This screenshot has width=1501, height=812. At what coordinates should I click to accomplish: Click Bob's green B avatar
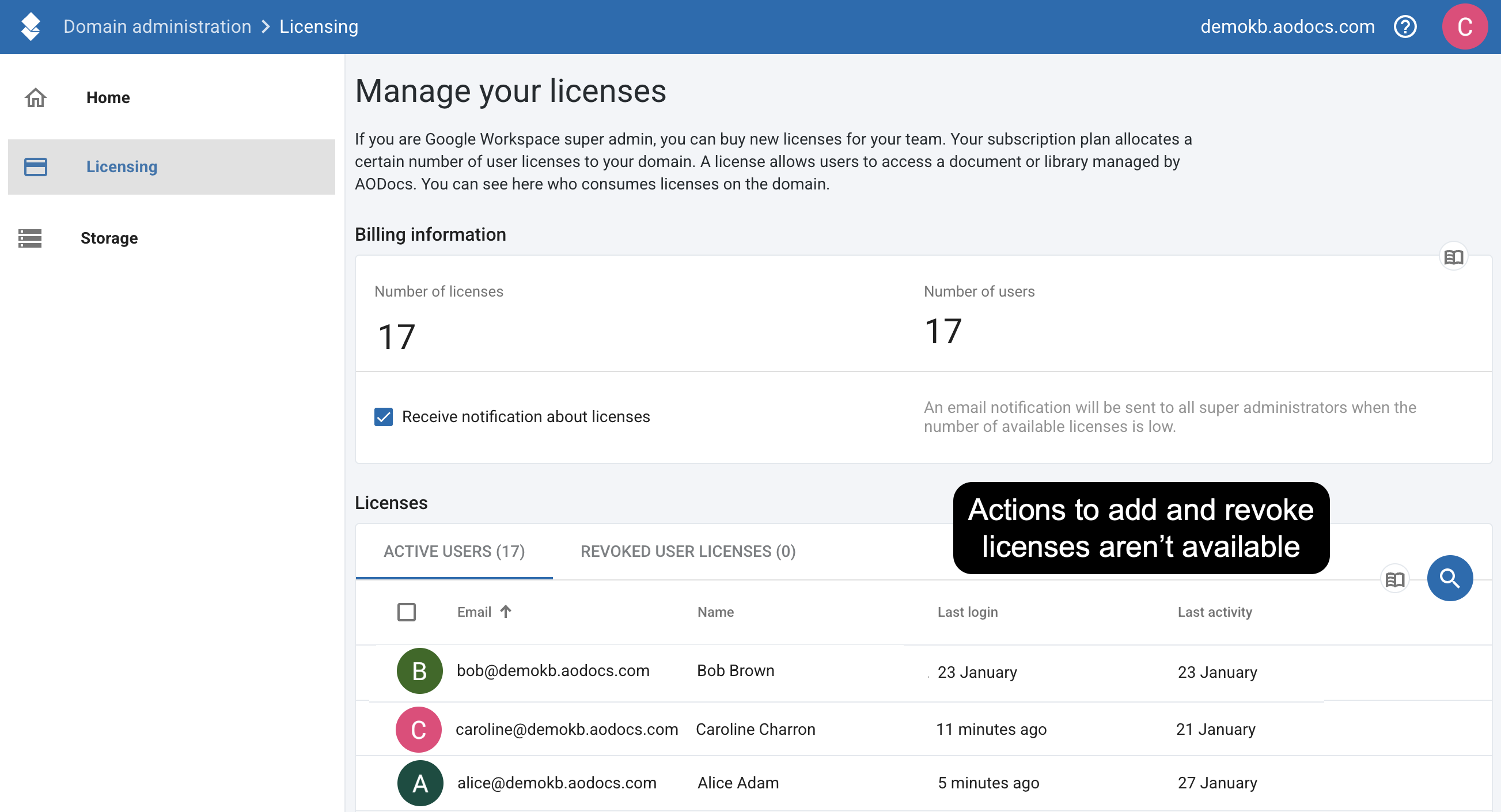click(419, 671)
